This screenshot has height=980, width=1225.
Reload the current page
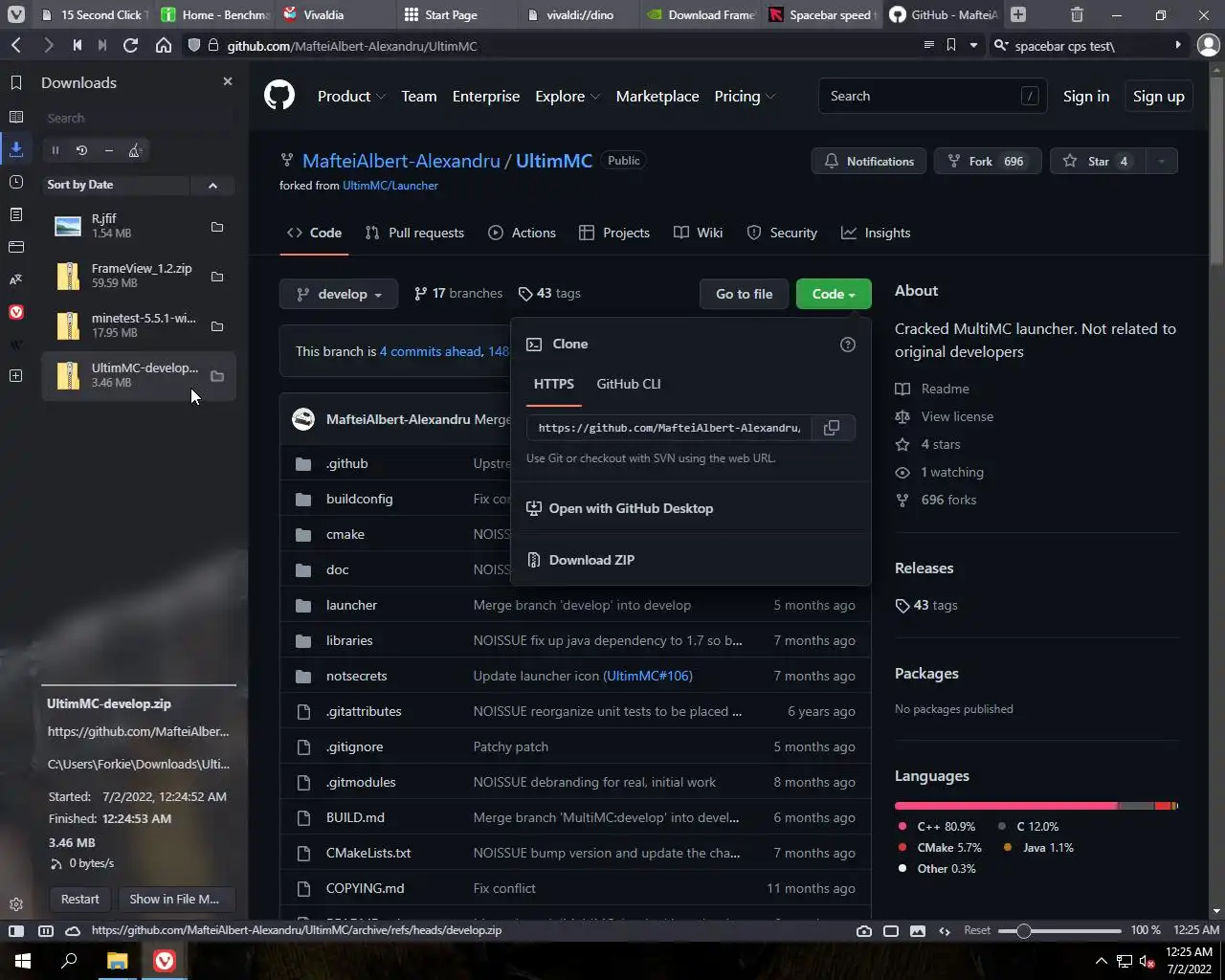click(131, 45)
